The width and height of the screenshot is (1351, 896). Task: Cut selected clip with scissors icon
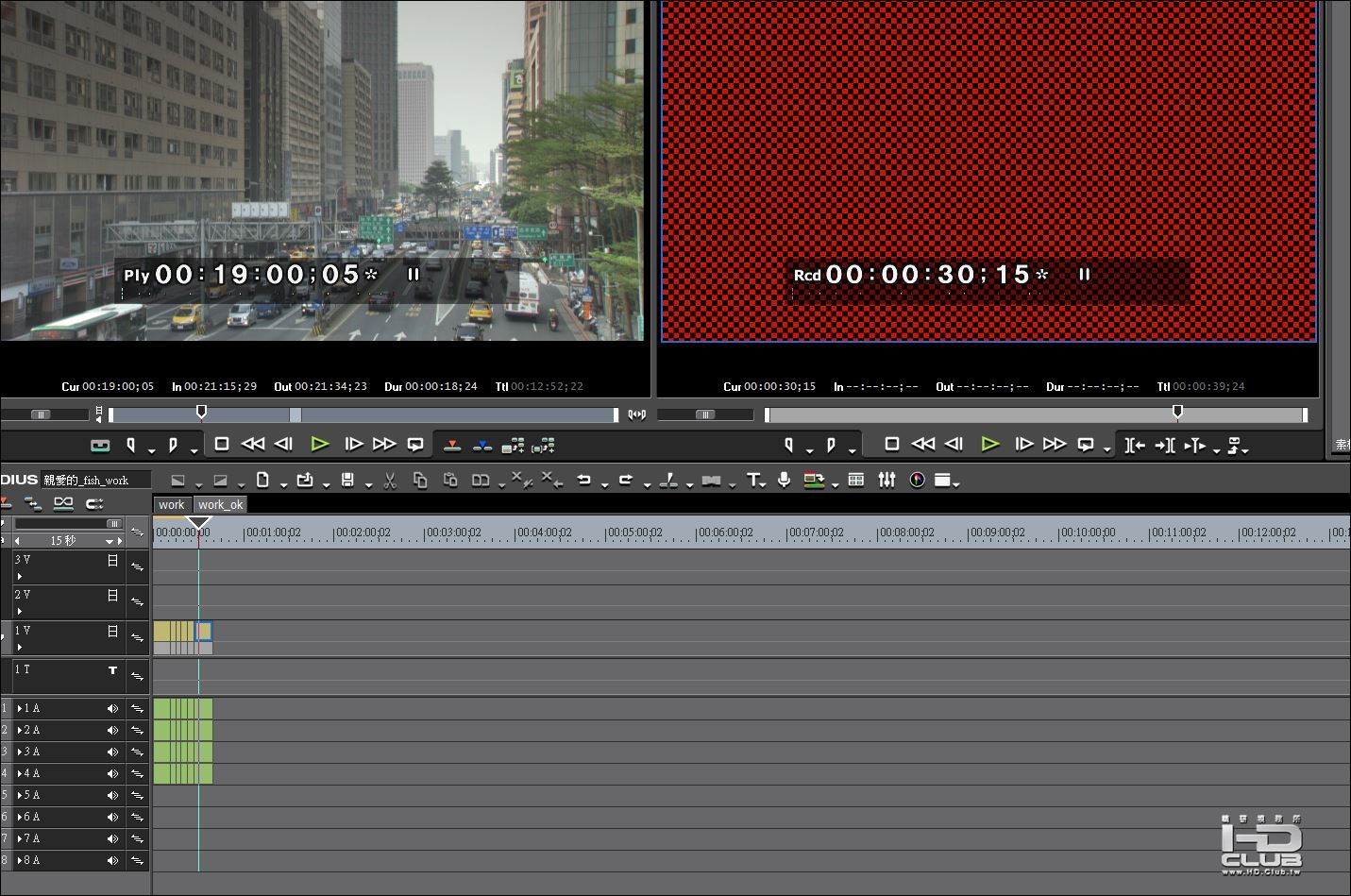click(x=390, y=481)
